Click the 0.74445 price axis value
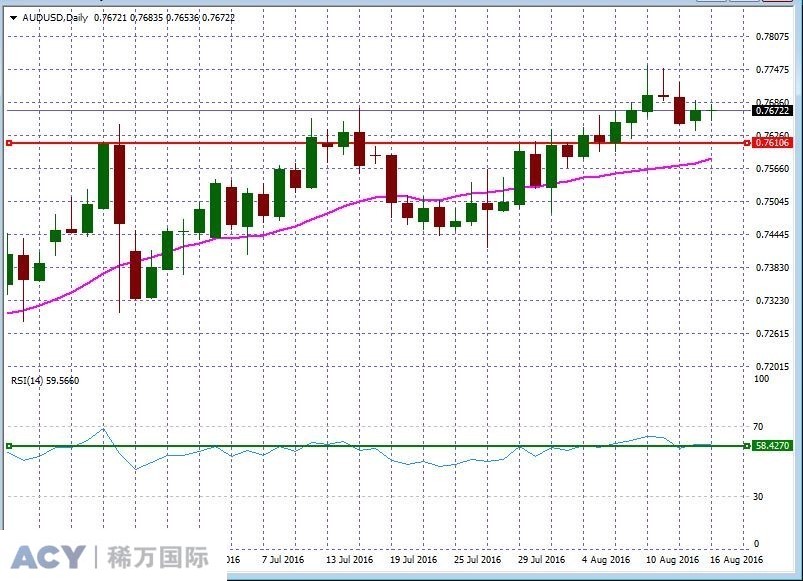This screenshot has height=581, width=803. coord(772,234)
